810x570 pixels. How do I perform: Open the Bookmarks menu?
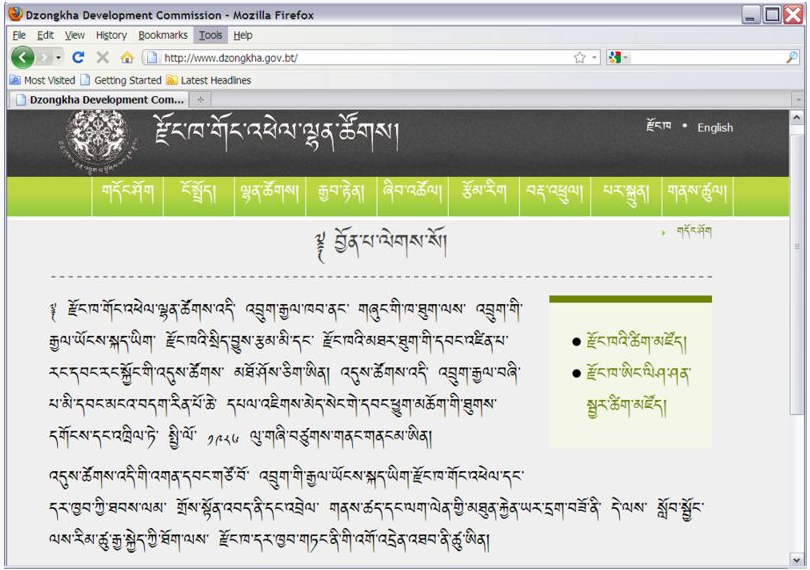click(163, 35)
